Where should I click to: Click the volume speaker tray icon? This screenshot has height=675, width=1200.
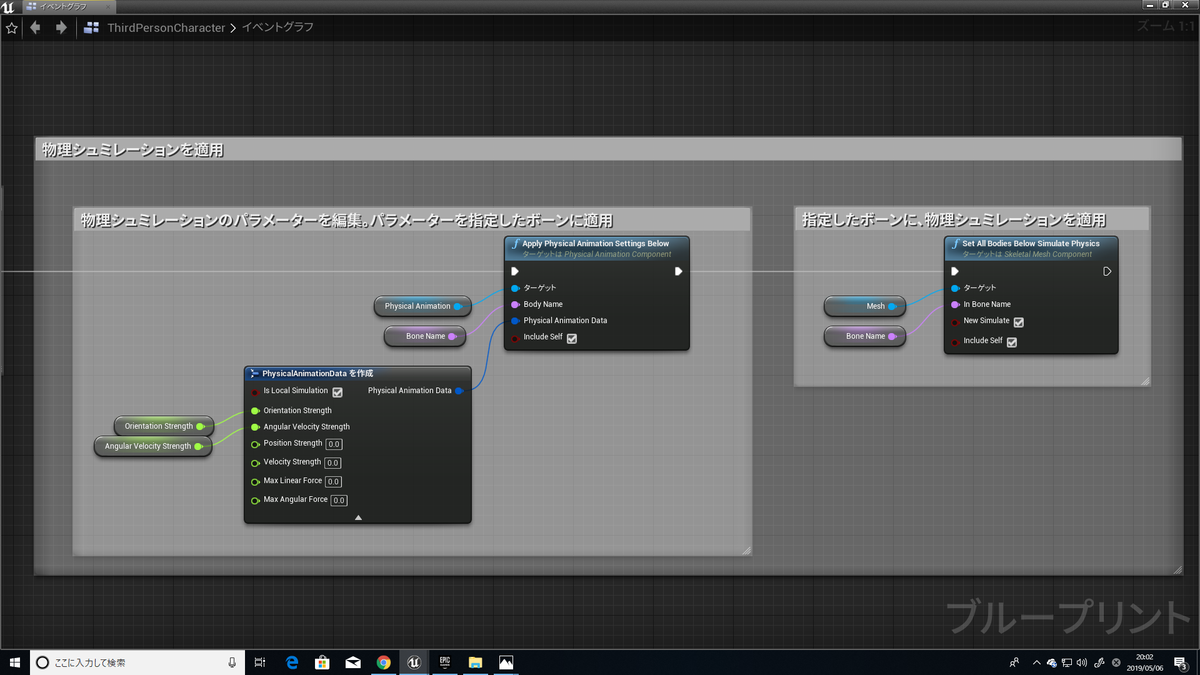tap(1083, 662)
